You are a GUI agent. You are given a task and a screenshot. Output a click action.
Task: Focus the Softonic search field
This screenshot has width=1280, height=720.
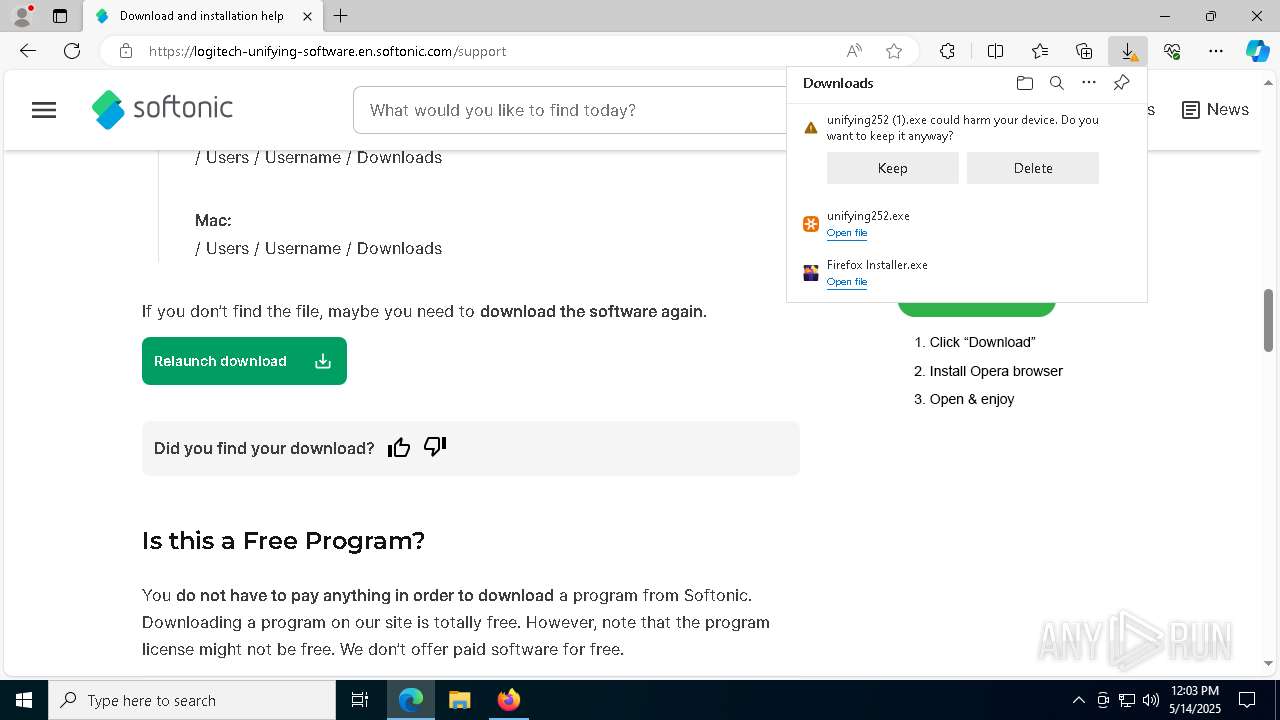(570, 110)
